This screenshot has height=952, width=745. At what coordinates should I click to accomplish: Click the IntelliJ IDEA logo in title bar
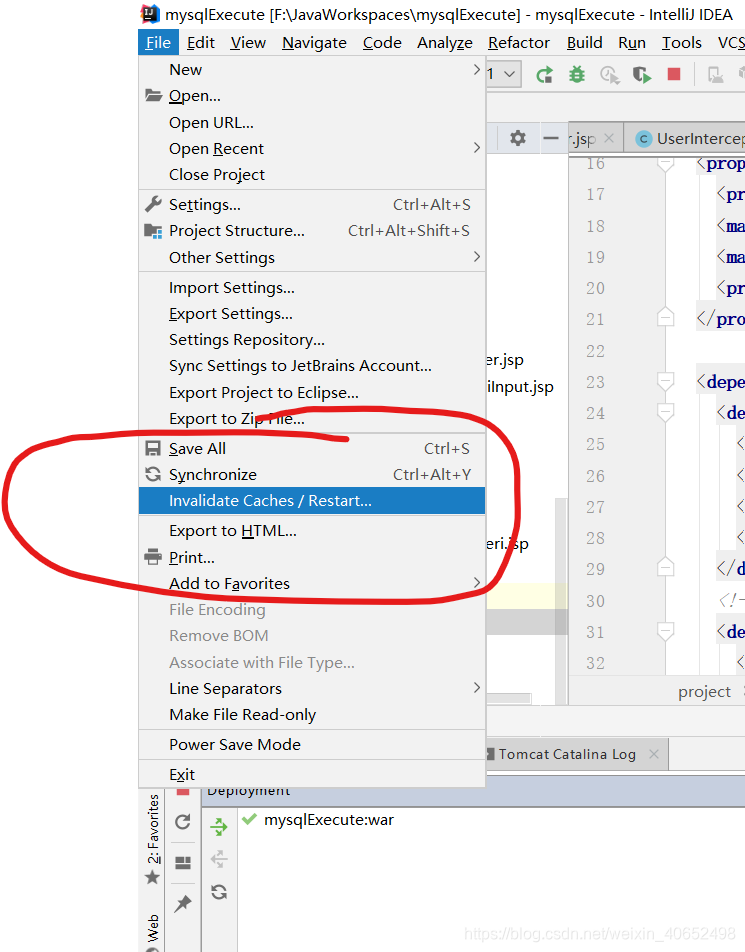coord(150,14)
